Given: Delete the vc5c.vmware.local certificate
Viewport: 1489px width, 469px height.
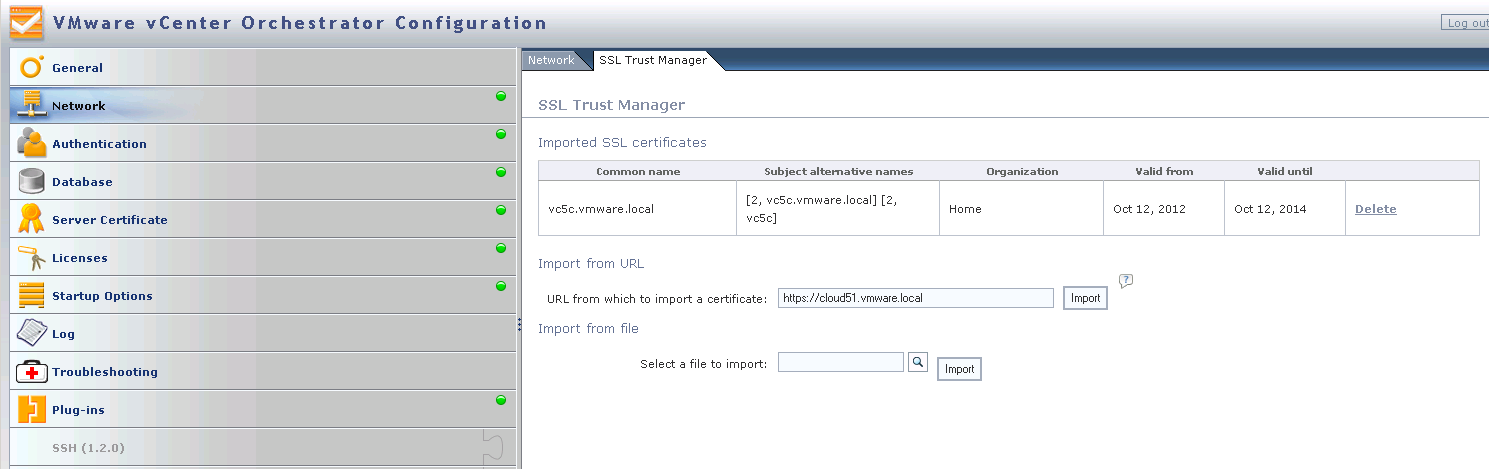Looking at the screenshot, I should [1375, 209].
